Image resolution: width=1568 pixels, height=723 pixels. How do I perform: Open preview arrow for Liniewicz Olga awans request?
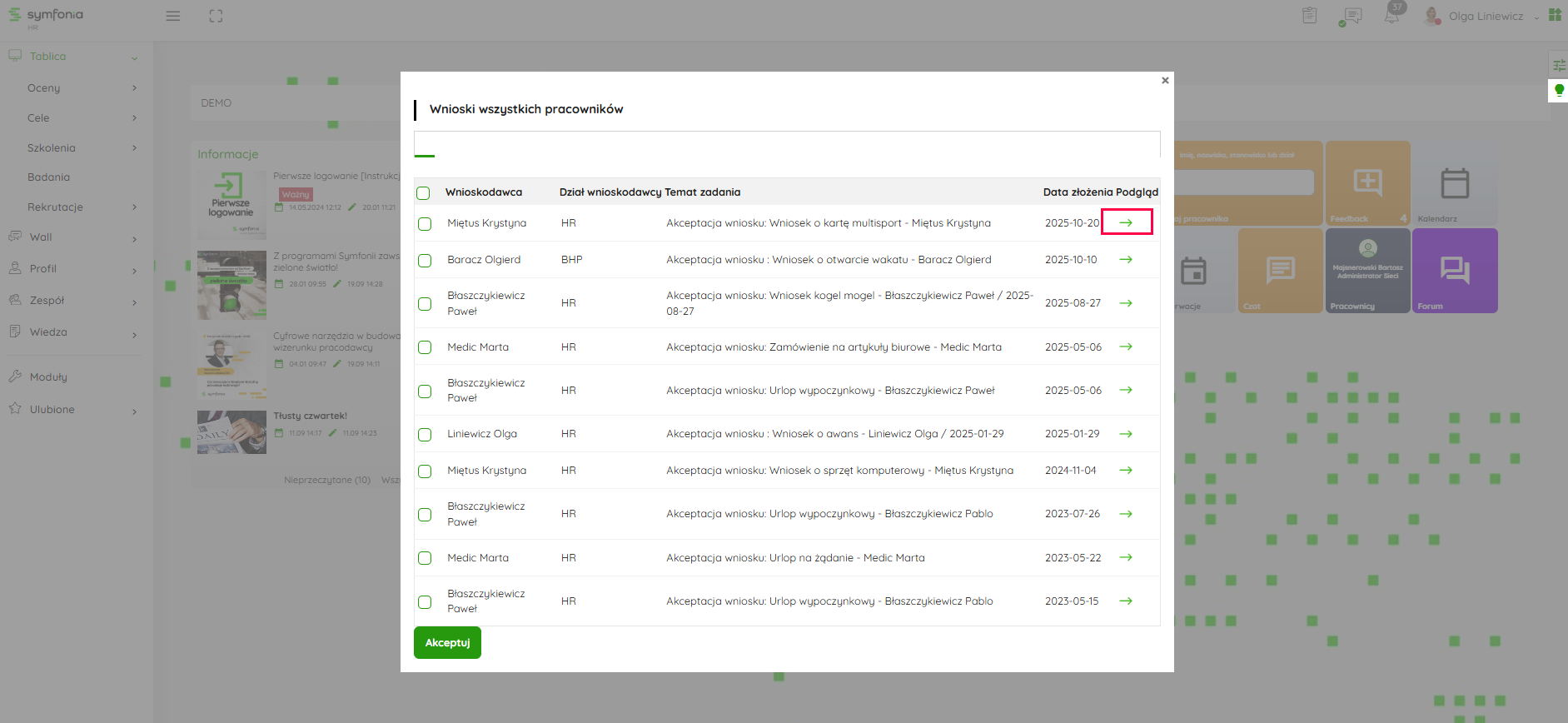coord(1126,434)
